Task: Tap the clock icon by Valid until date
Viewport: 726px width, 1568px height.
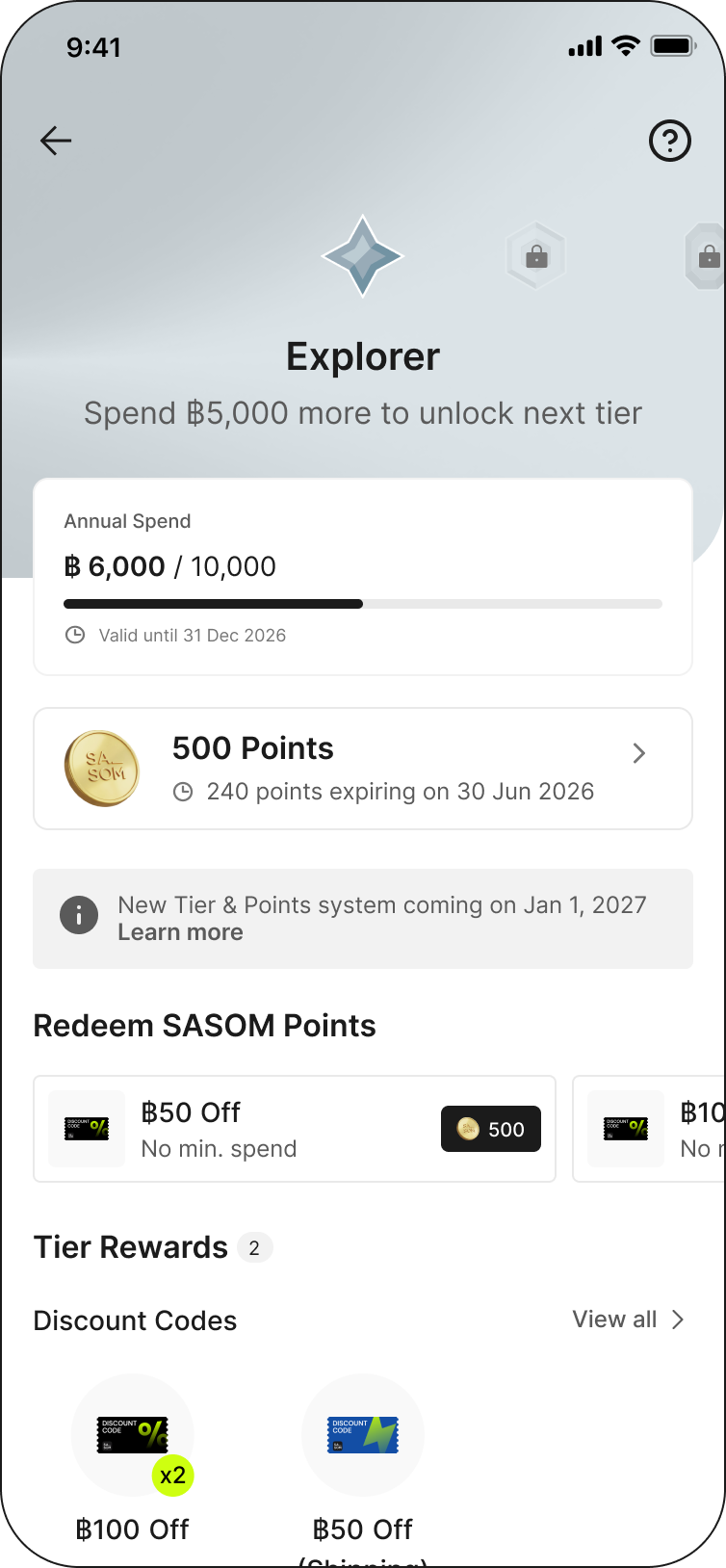Action: coord(75,635)
